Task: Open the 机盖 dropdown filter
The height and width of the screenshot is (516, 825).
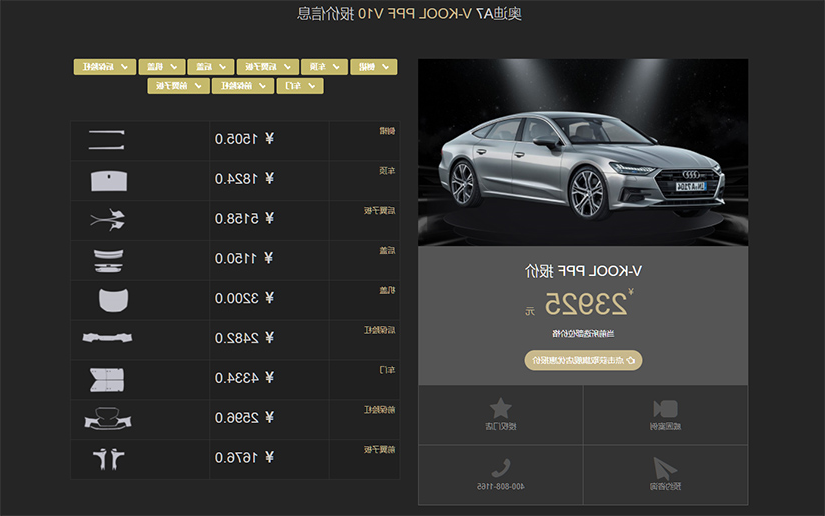Action: (x=162, y=67)
